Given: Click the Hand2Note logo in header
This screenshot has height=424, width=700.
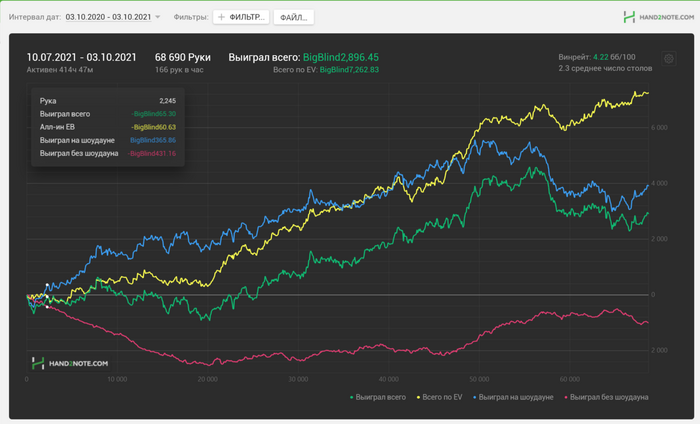Looking at the screenshot, I should pos(658,17).
